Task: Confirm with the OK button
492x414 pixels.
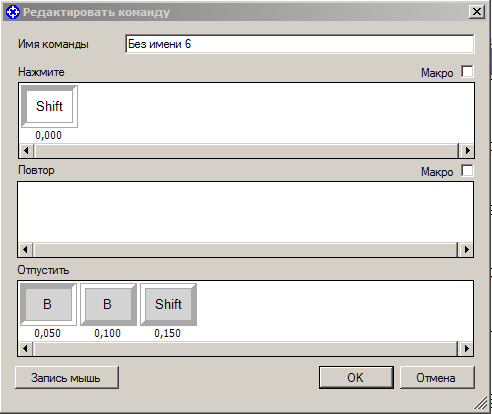Action: 356,378
